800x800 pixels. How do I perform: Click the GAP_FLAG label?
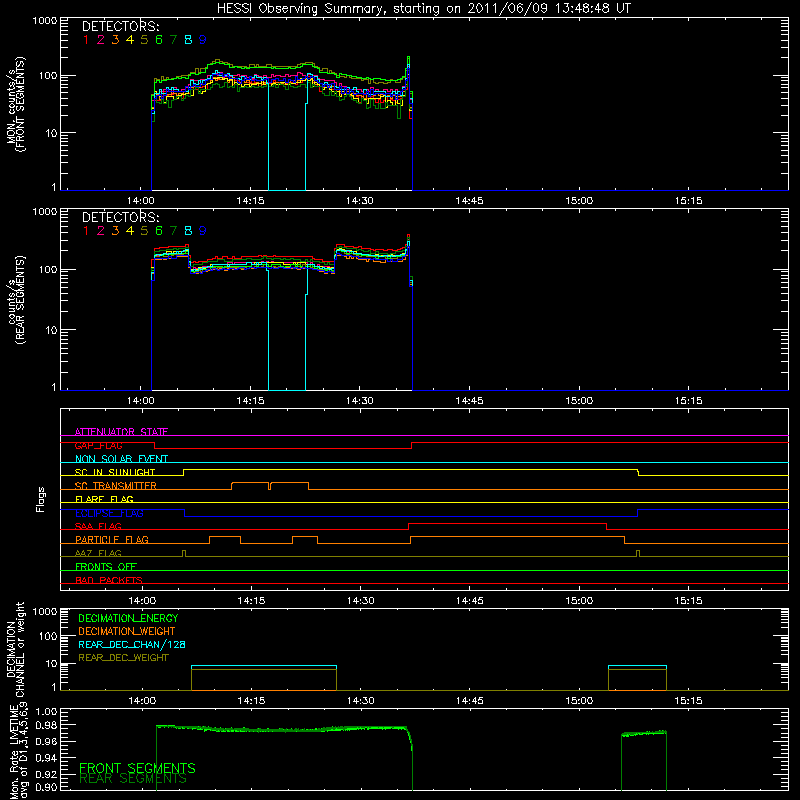point(98,445)
